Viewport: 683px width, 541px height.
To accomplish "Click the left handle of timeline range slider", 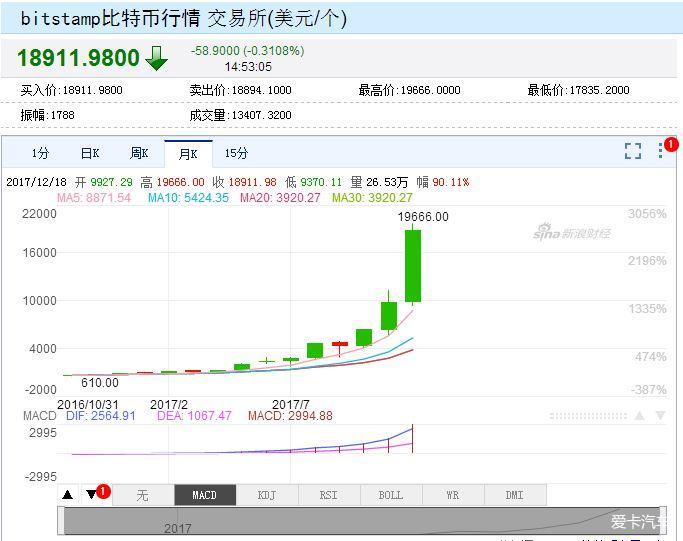I will 61,520.
